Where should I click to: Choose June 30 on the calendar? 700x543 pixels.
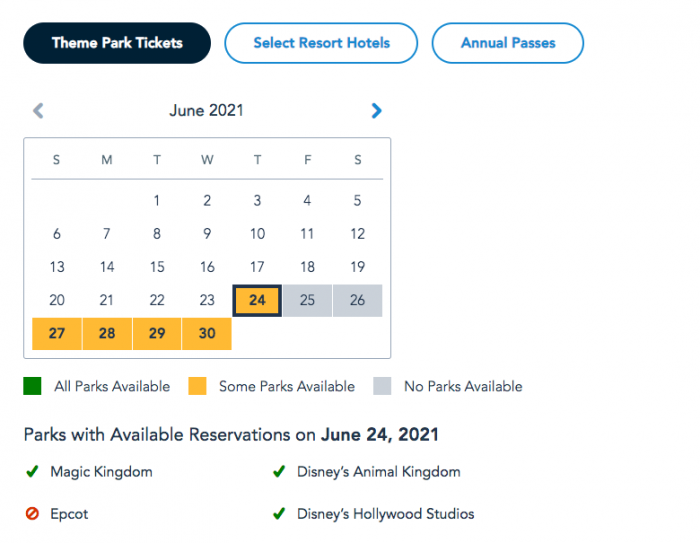[x=207, y=334]
